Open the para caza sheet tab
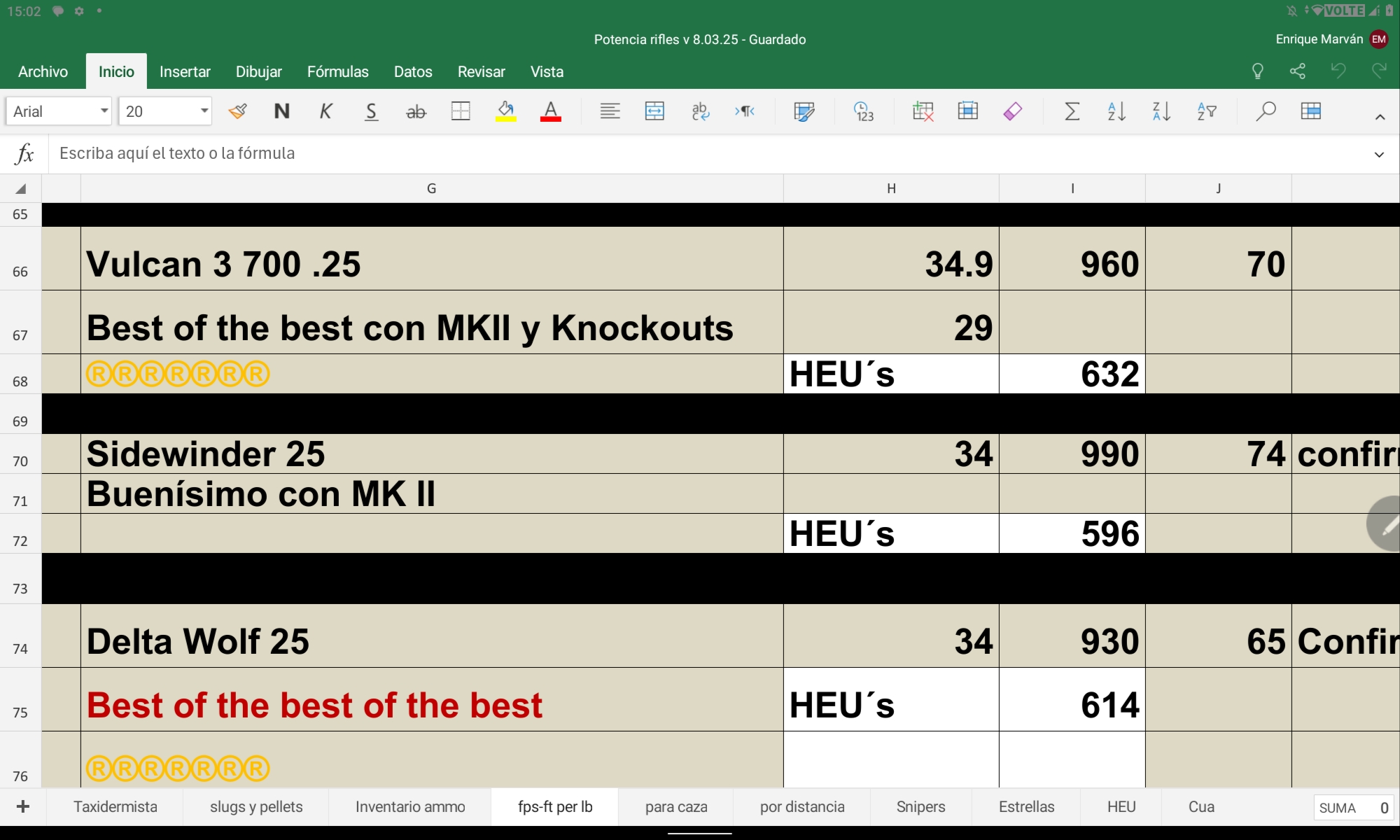 pyautogui.click(x=676, y=806)
